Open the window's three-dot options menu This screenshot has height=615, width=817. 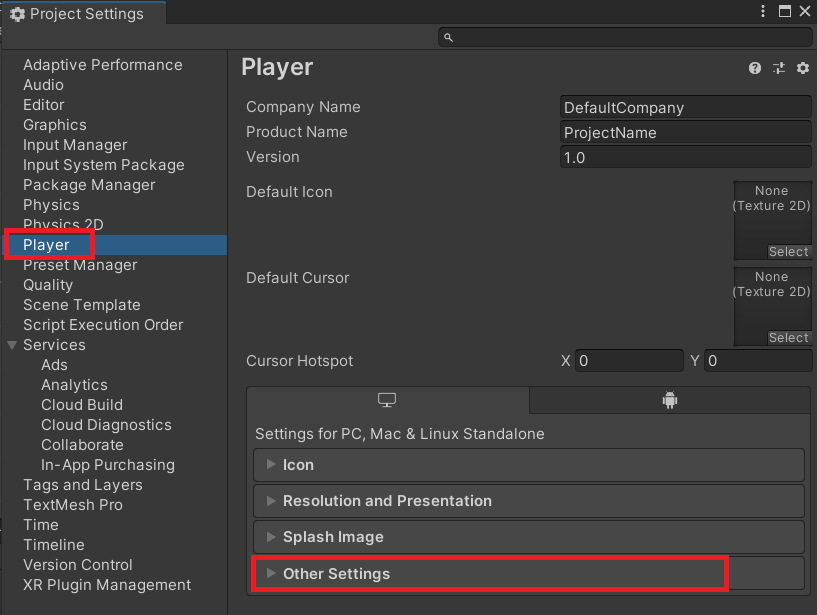click(x=763, y=11)
